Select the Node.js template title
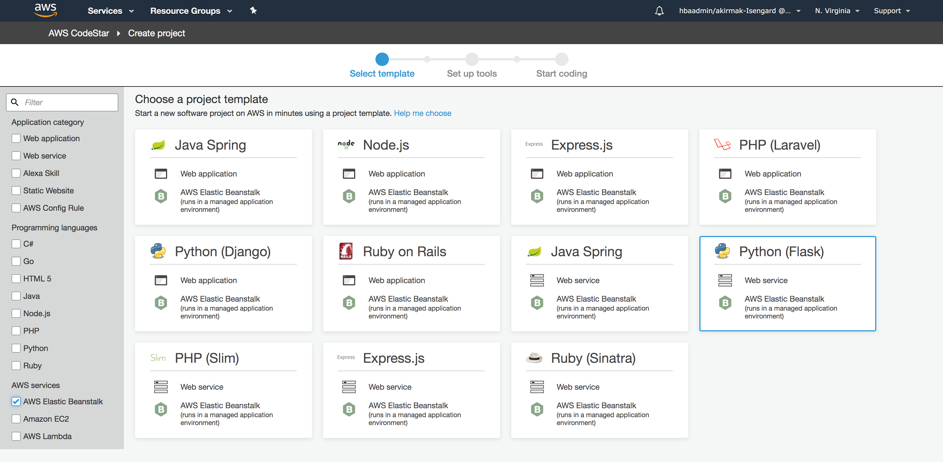 click(386, 145)
